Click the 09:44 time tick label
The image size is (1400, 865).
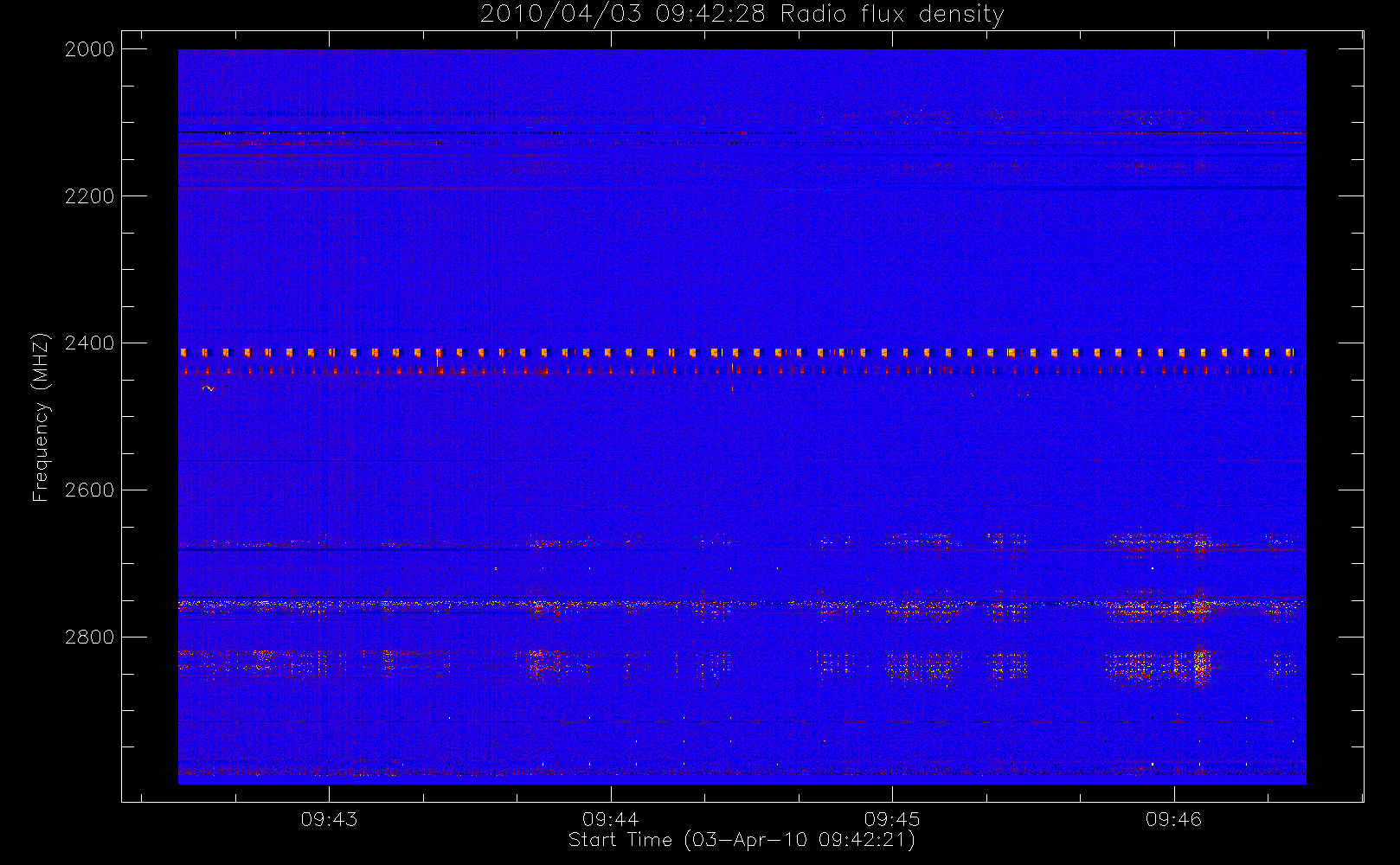[611, 819]
